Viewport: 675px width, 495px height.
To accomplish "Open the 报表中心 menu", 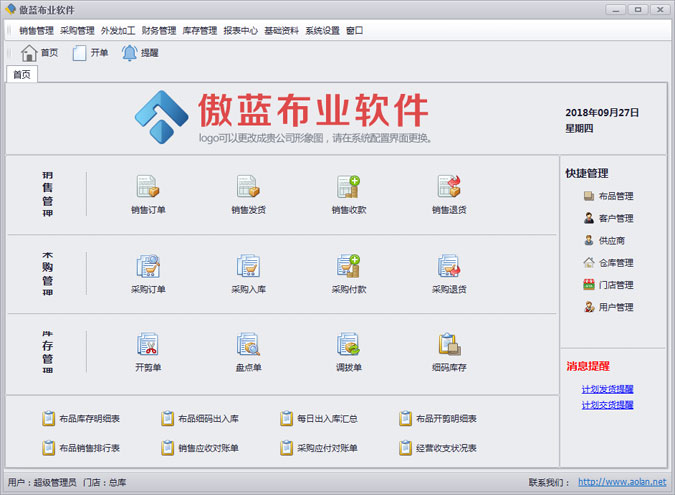I will click(x=241, y=30).
